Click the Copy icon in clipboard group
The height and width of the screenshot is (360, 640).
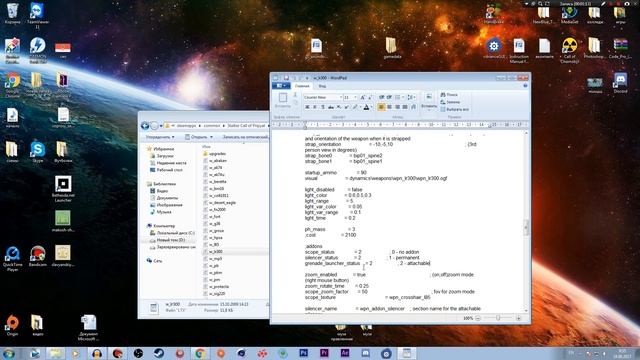295,103
